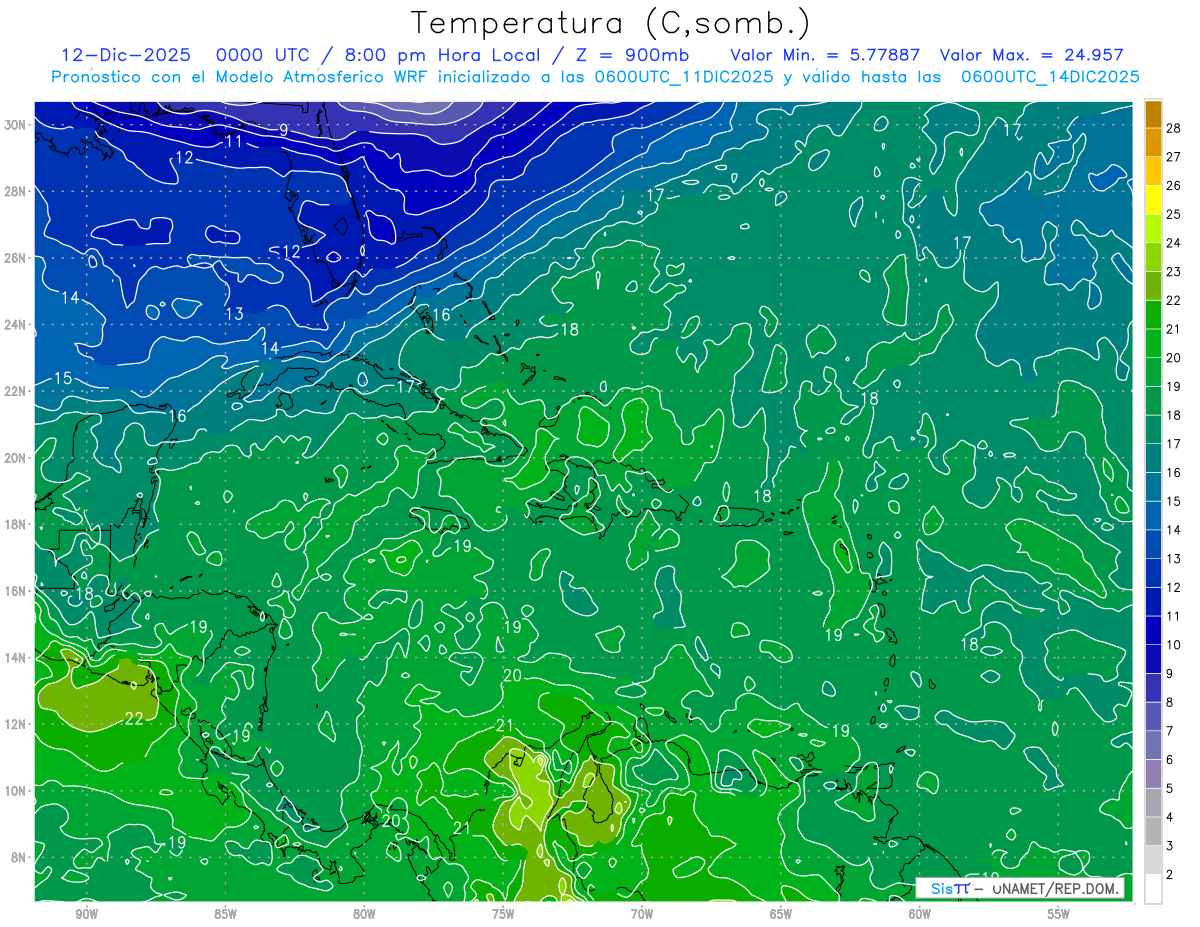Click the purple legend swatch between 5 and 6
1200x927 pixels.
click(x=1154, y=774)
